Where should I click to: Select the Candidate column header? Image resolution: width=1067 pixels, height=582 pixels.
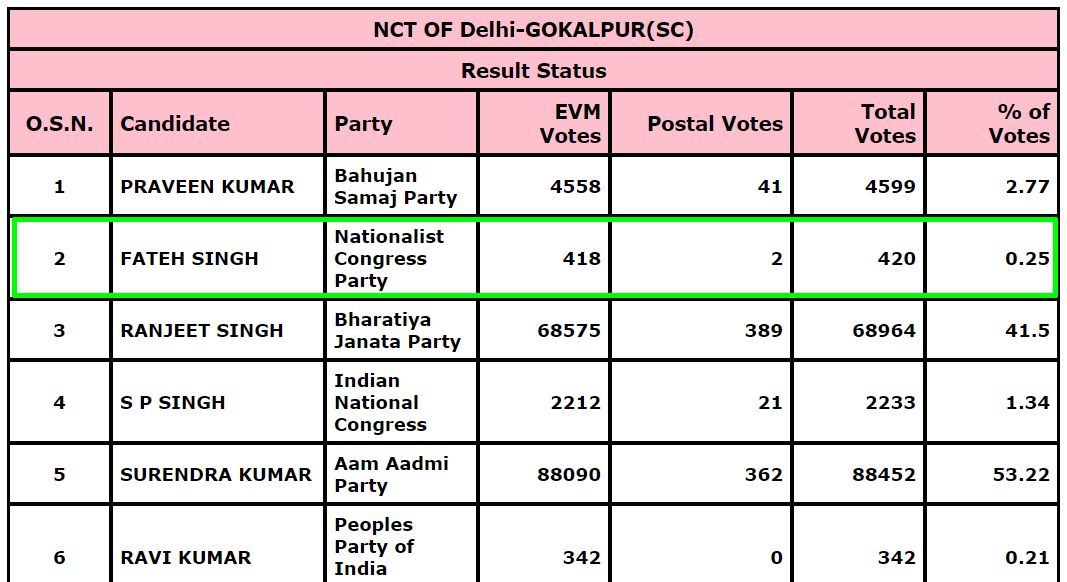[175, 124]
